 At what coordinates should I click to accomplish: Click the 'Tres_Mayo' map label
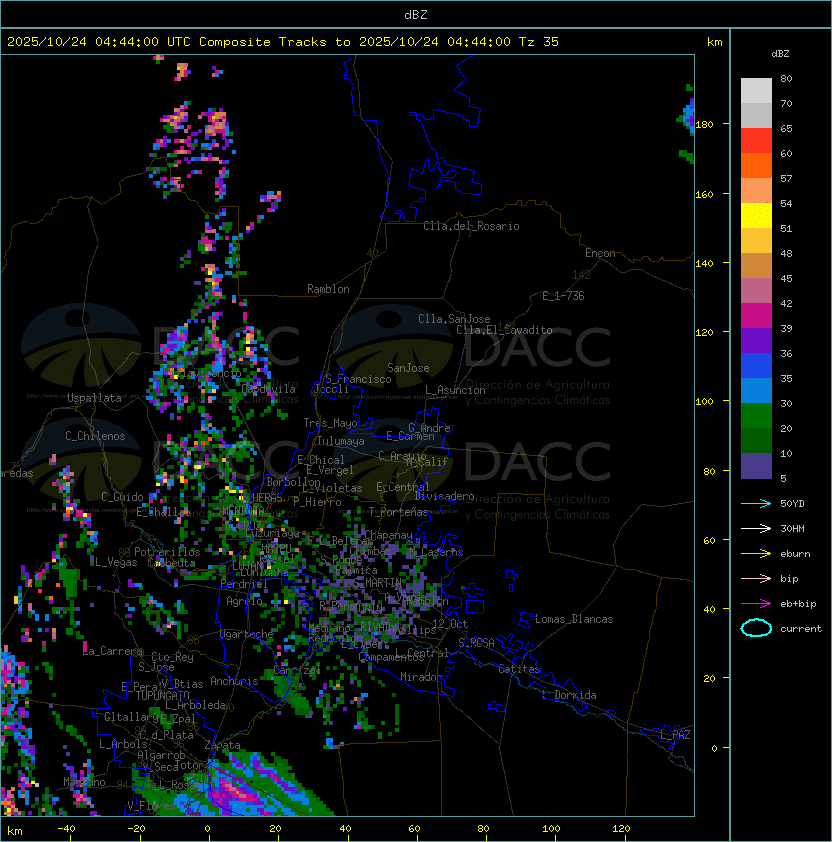coord(330,423)
